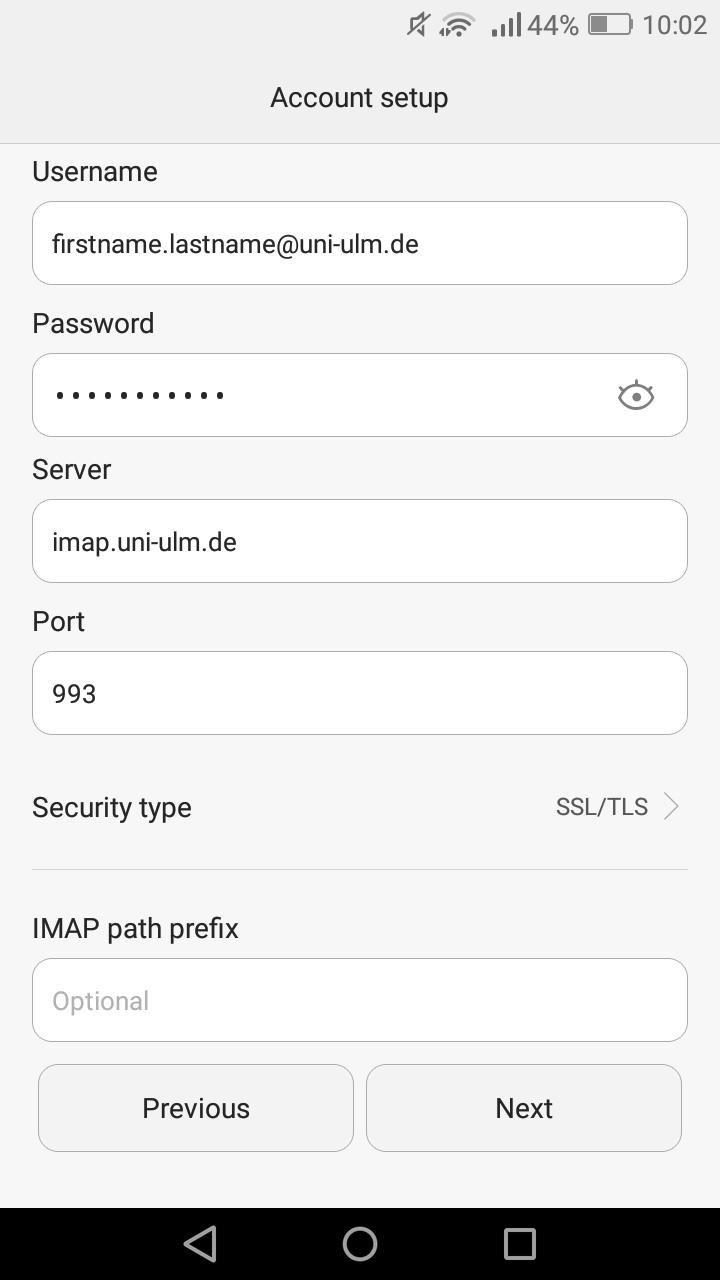Tap the Security type row label
Image resolution: width=720 pixels, height=1280 pixels.
point(112,808)
